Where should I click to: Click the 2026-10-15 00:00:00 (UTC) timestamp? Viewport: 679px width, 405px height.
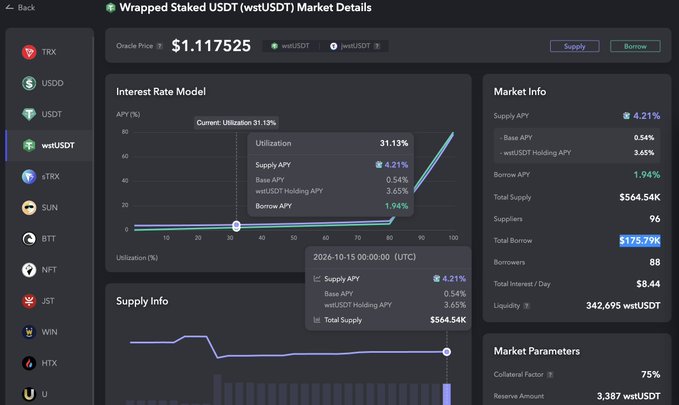click(364, 257)
